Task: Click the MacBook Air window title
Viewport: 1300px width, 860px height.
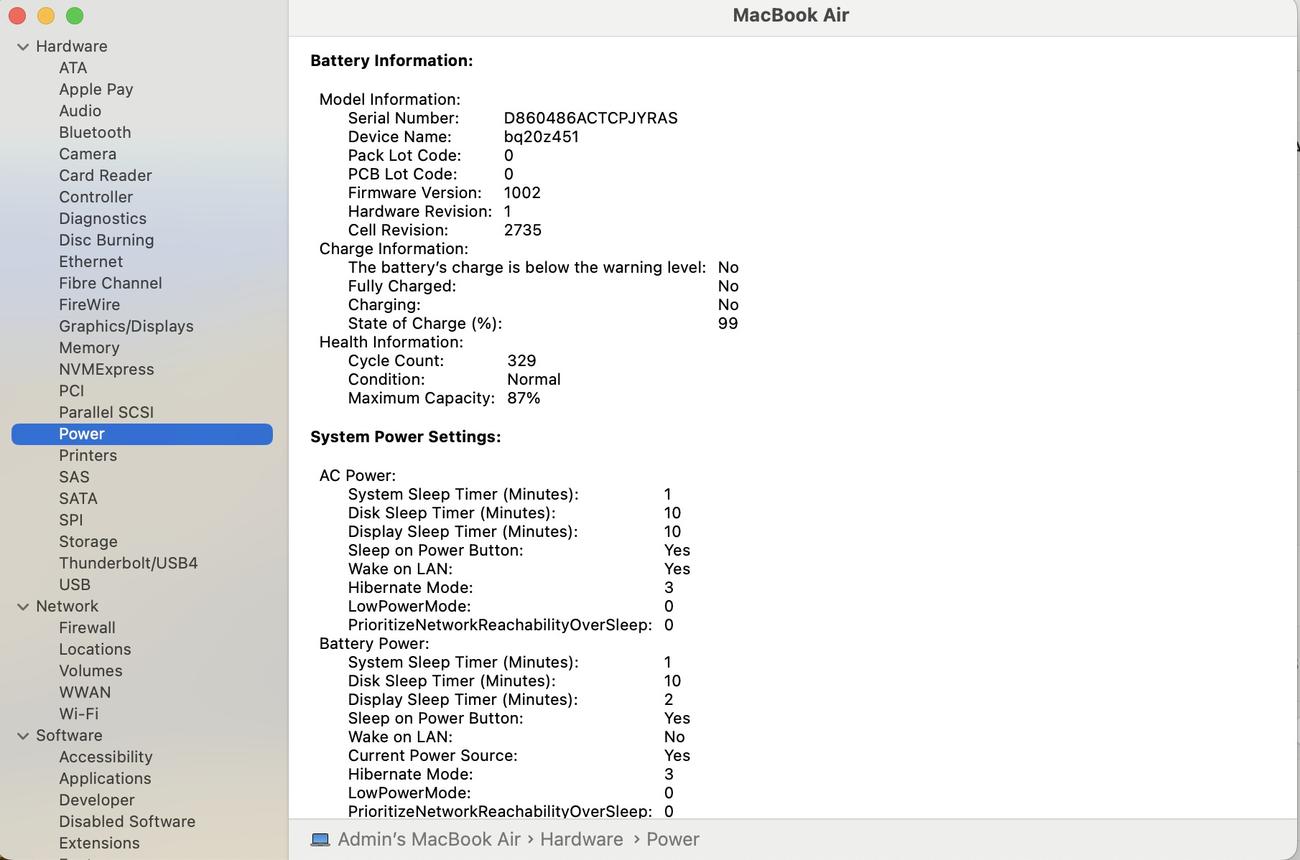Action: point(791,15)
